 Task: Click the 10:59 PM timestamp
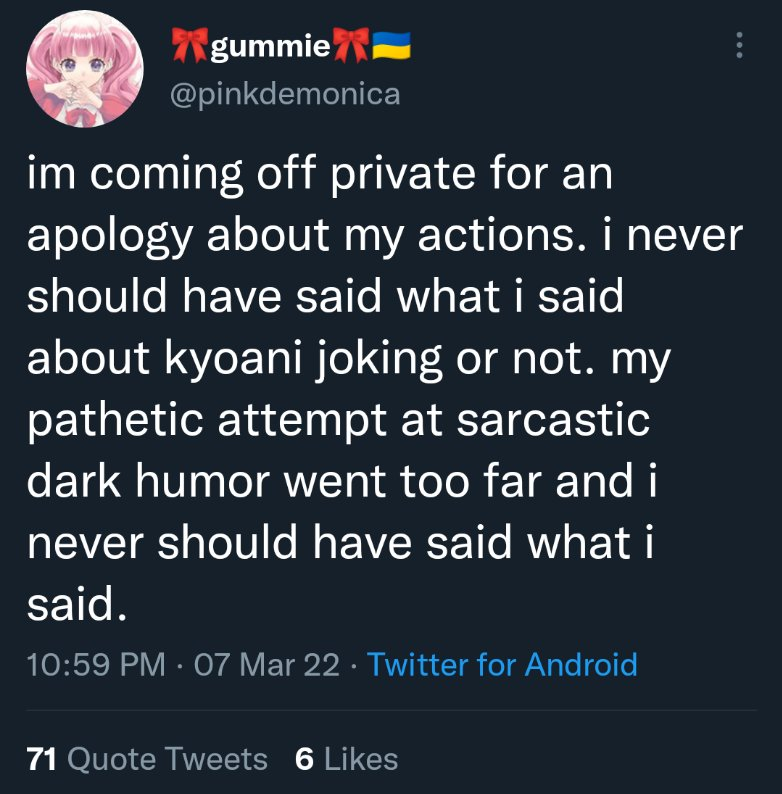click(97, 664)
